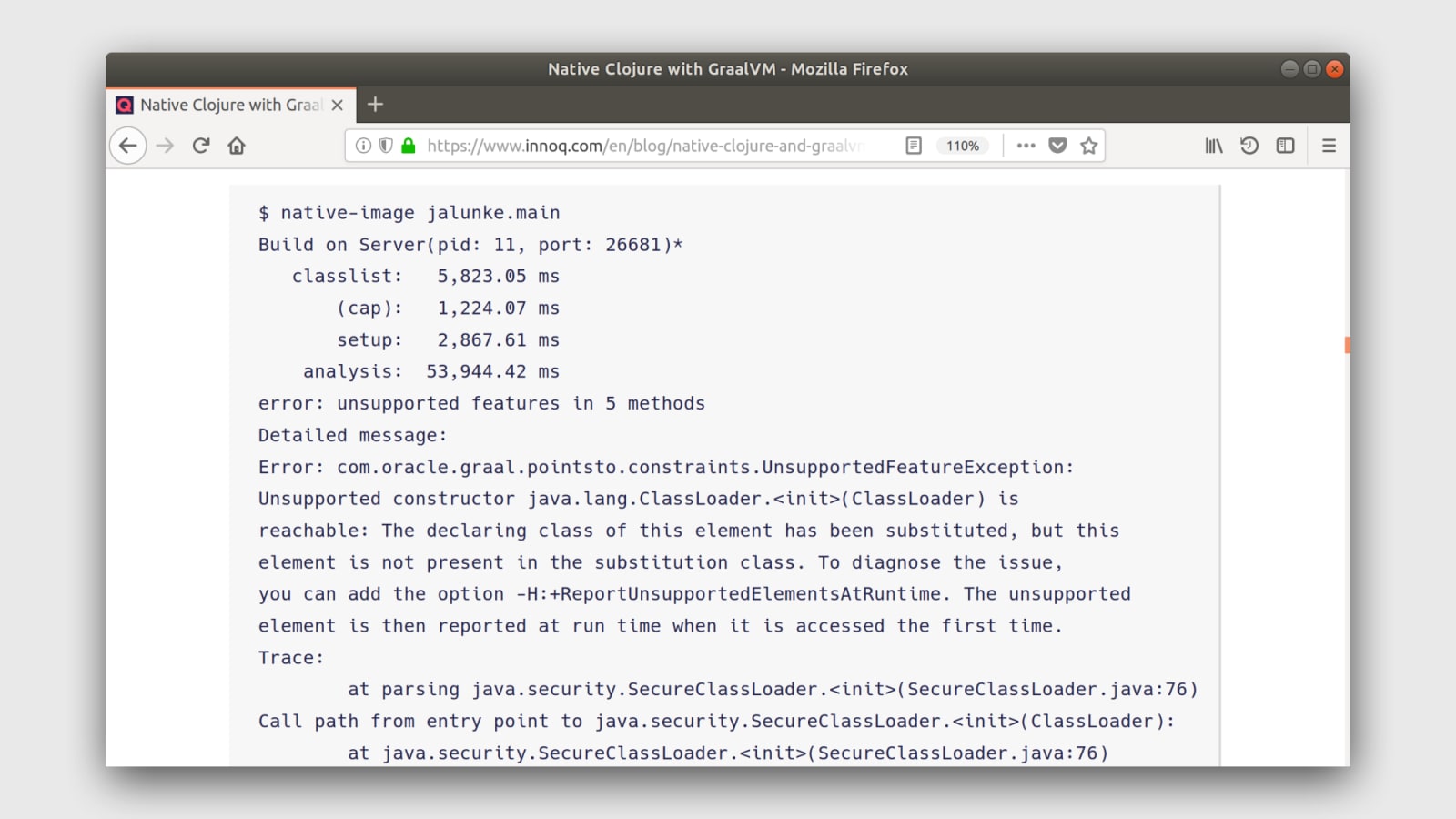
Task: Open a new tab with plus button
Action: pyautogui.click(x=375, y=105)
